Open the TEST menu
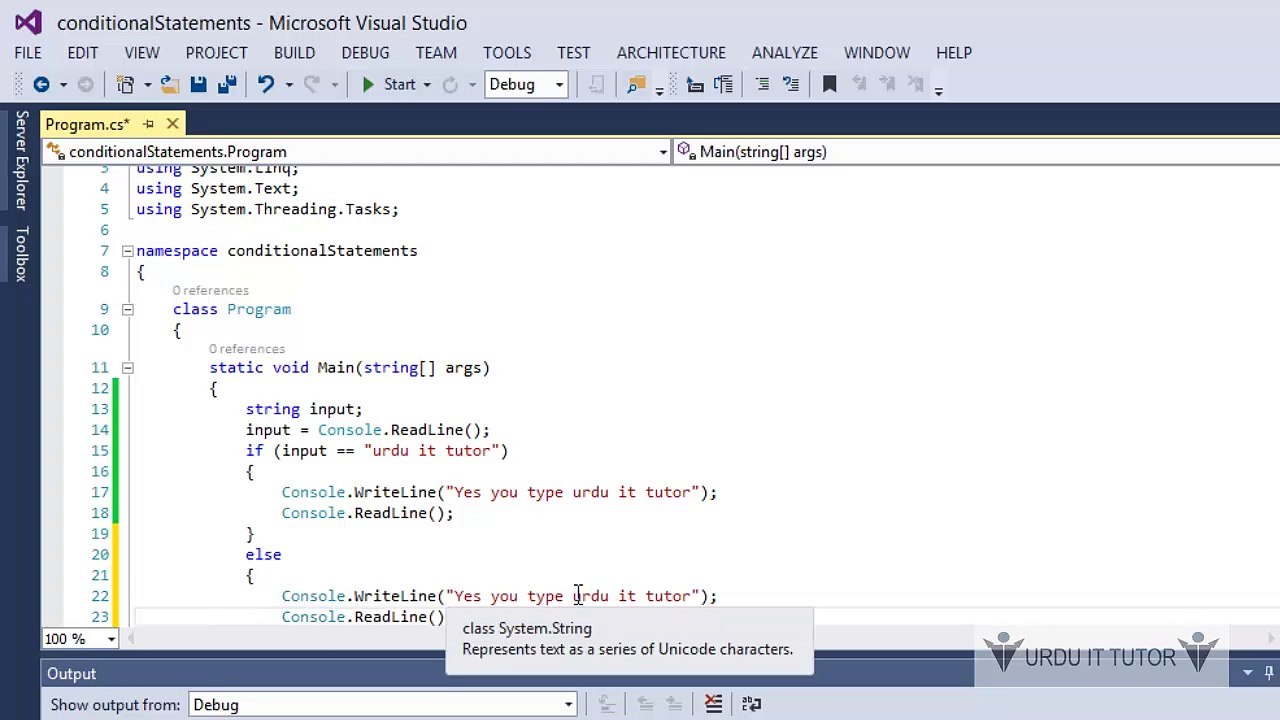Image resolution: width=1280 pixels, height=720 pixels. (574, 53)
